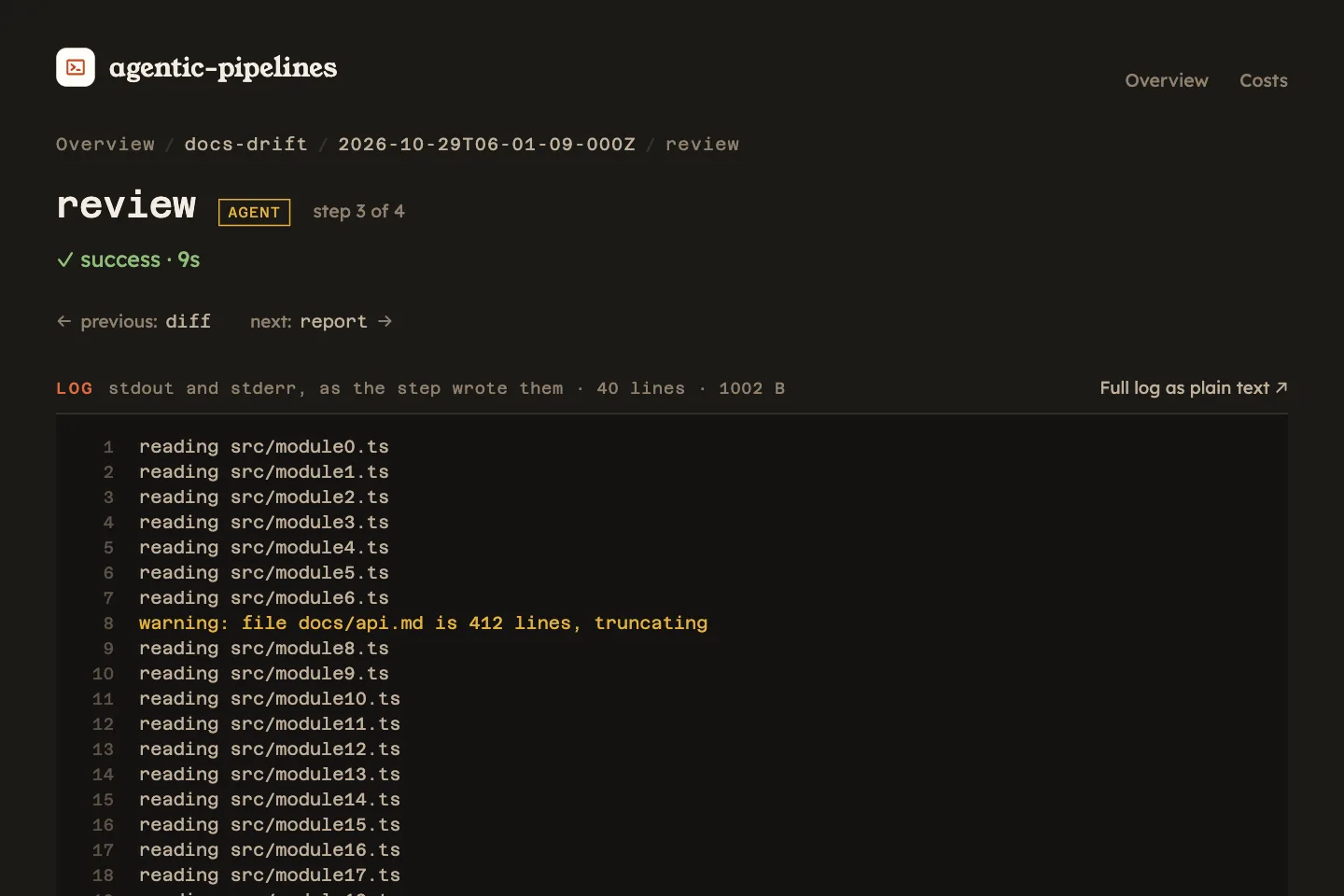1344x896 pixels.
Task: Select log line 'reading src/module15.ts'
Action: pos(270,825)
